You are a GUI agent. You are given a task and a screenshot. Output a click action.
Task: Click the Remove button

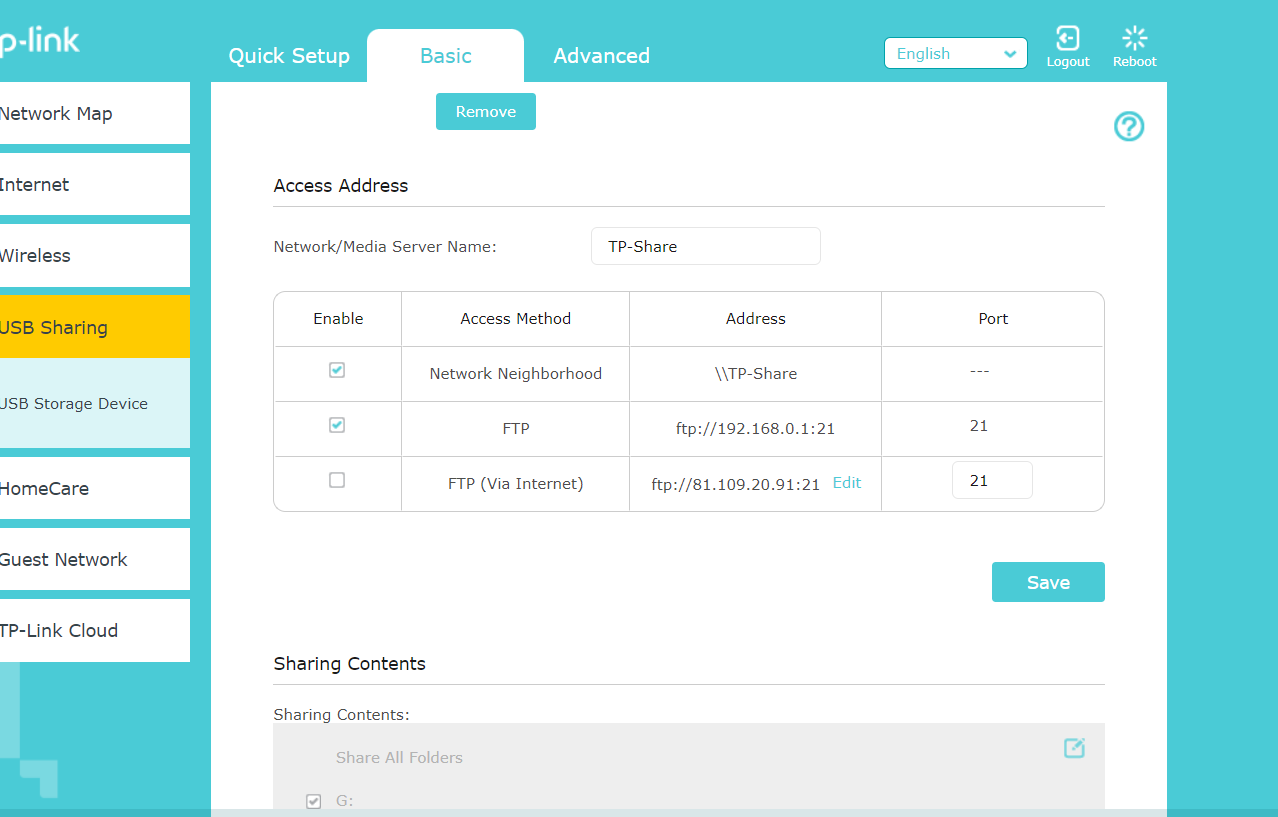pos(486,112)
